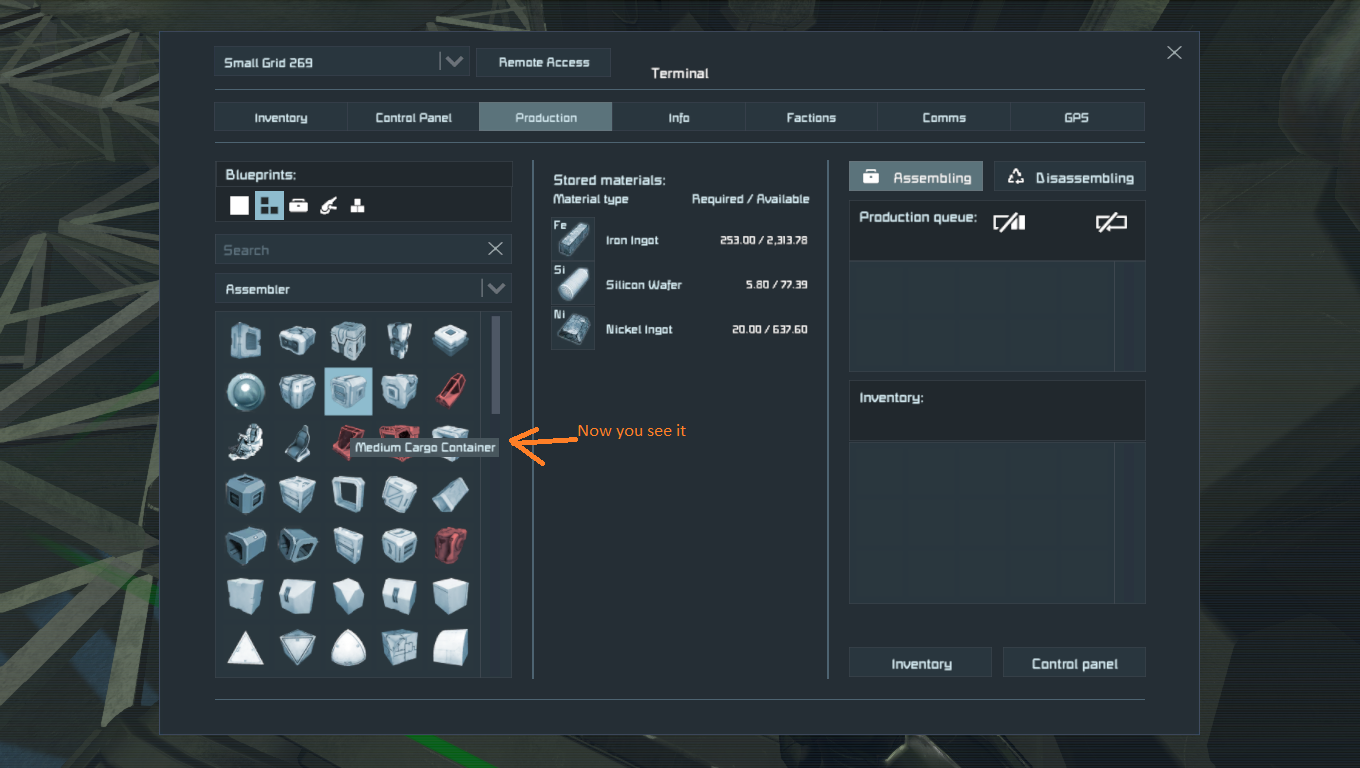The height and width of the screenshot is (768, 1360).
Task: Expand the Assembler selection dropdown
Action: click(x=363, y=289)
